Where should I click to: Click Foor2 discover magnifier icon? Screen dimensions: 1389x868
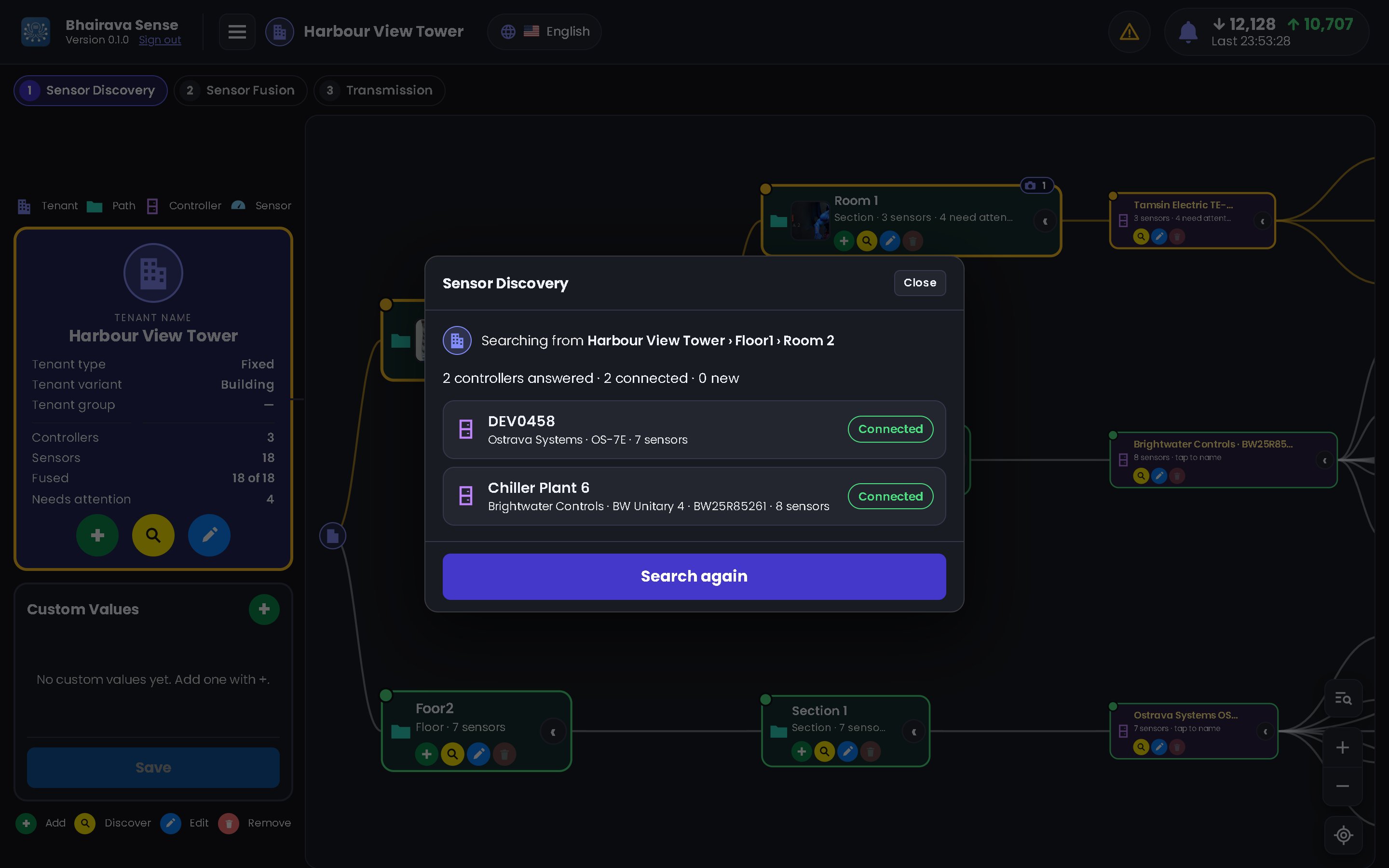click(452, 754)
